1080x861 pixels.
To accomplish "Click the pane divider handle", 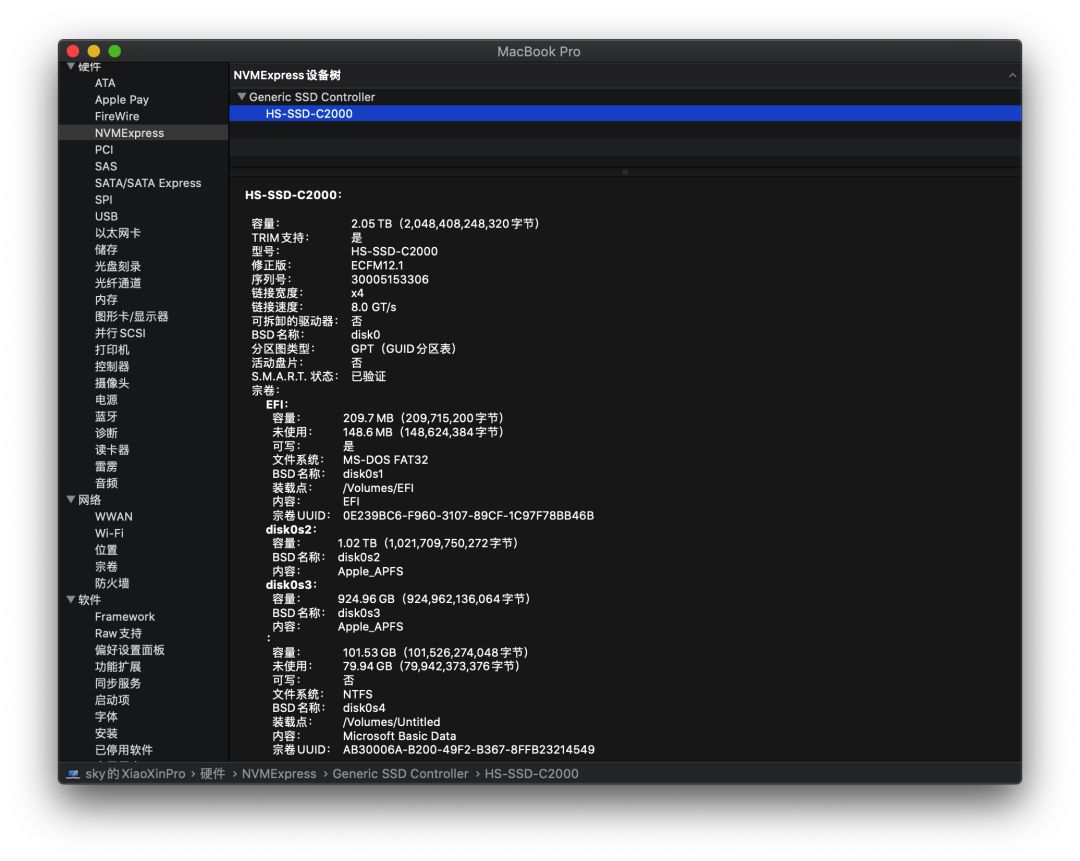I will click(625, 172).
